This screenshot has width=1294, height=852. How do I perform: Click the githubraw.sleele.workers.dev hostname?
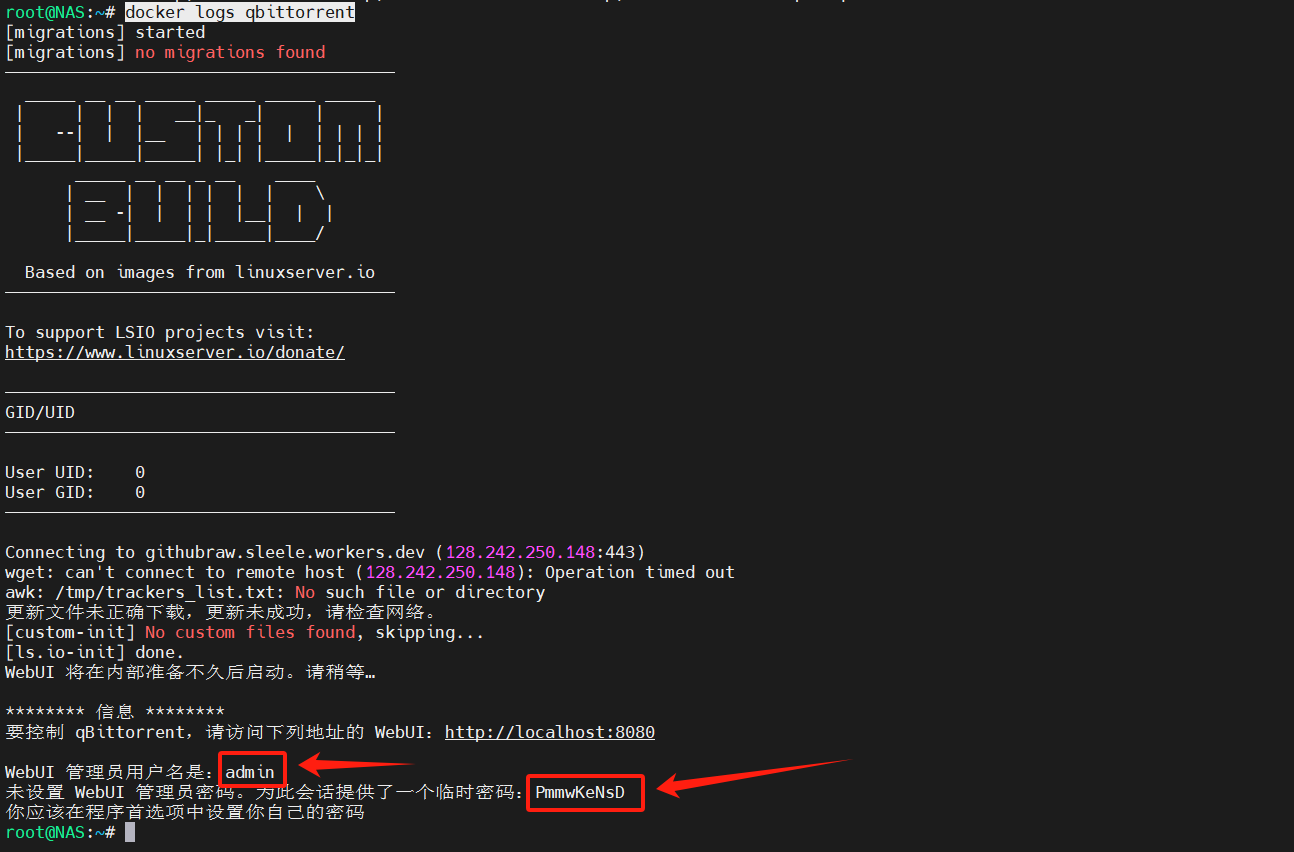tap(285, 552)
